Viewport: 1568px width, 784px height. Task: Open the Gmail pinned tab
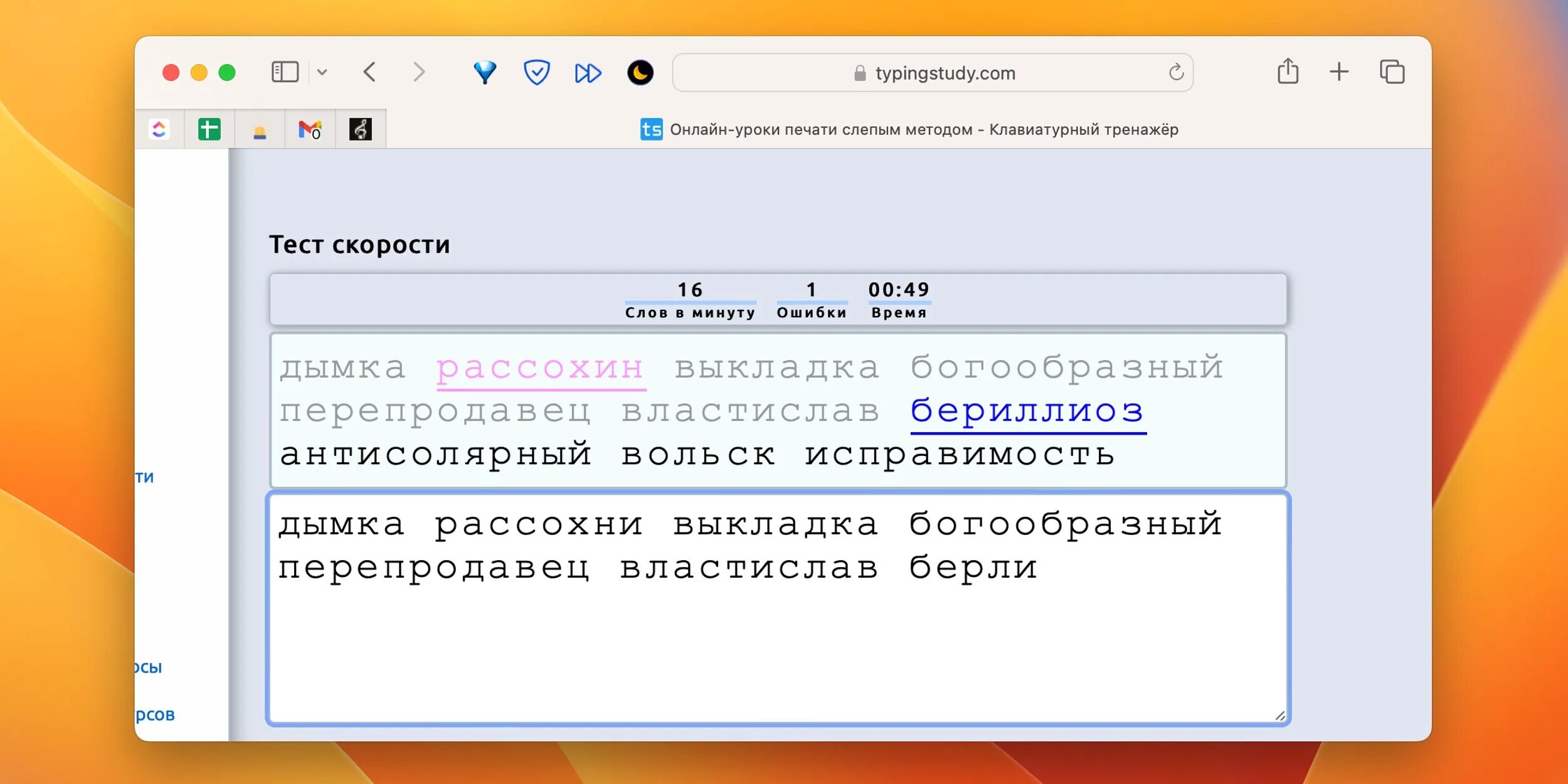[310, 129]
